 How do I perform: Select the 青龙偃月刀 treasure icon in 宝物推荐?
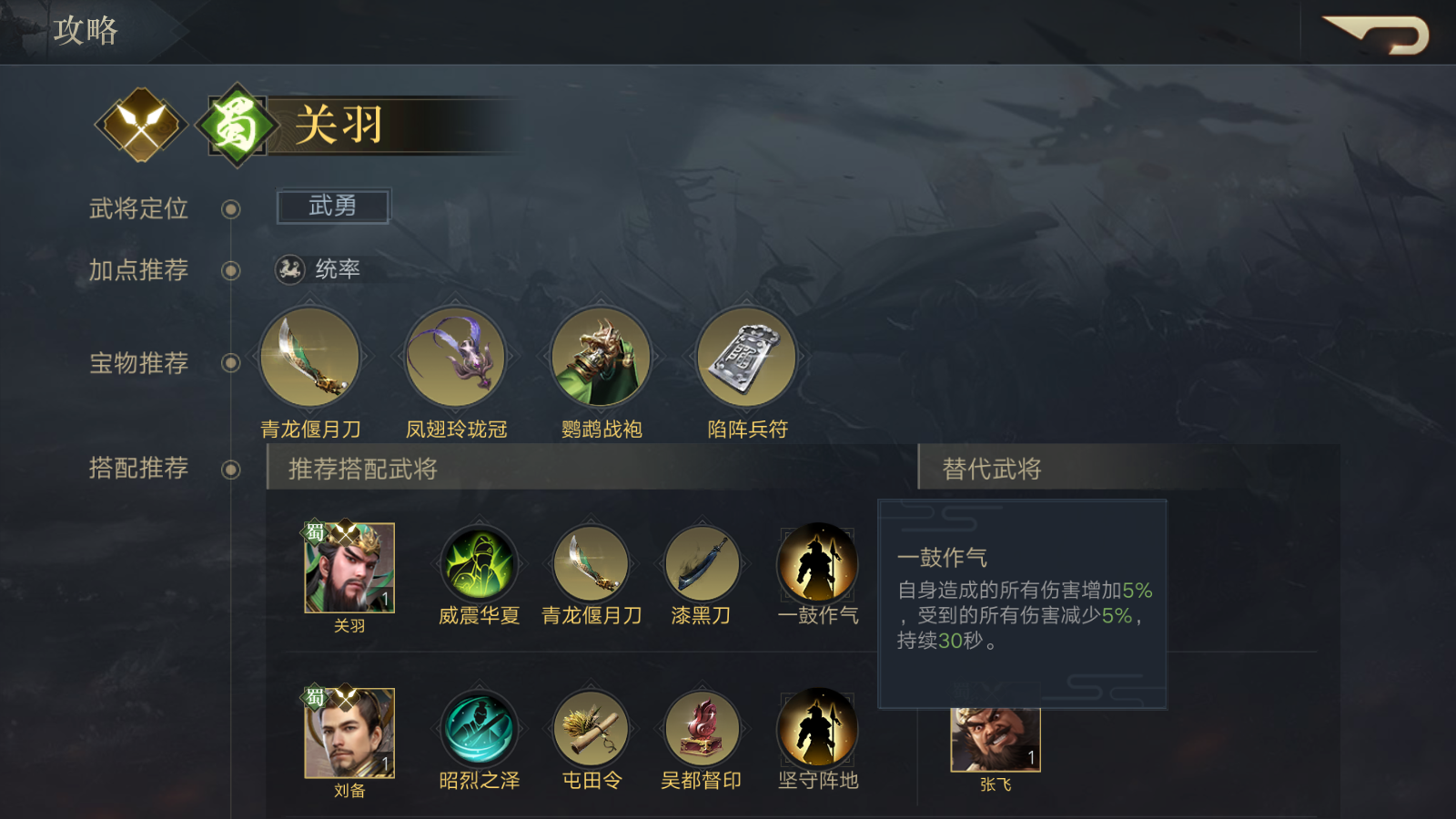pyautogui.click(x=309, y=357)
